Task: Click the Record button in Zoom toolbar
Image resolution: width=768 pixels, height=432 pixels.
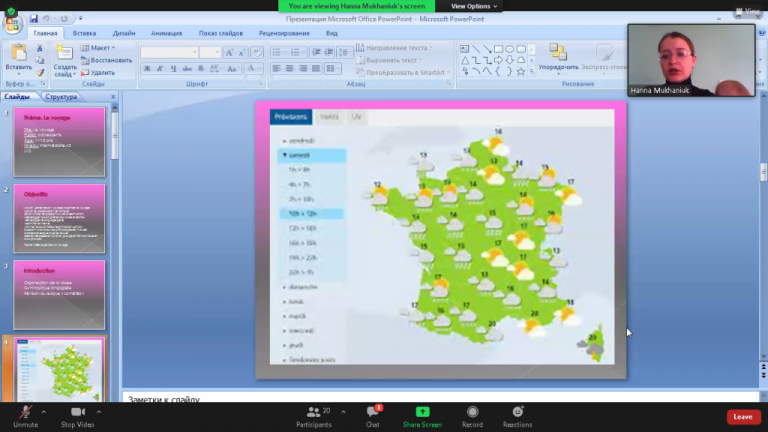Action: (x=472, y=417)
